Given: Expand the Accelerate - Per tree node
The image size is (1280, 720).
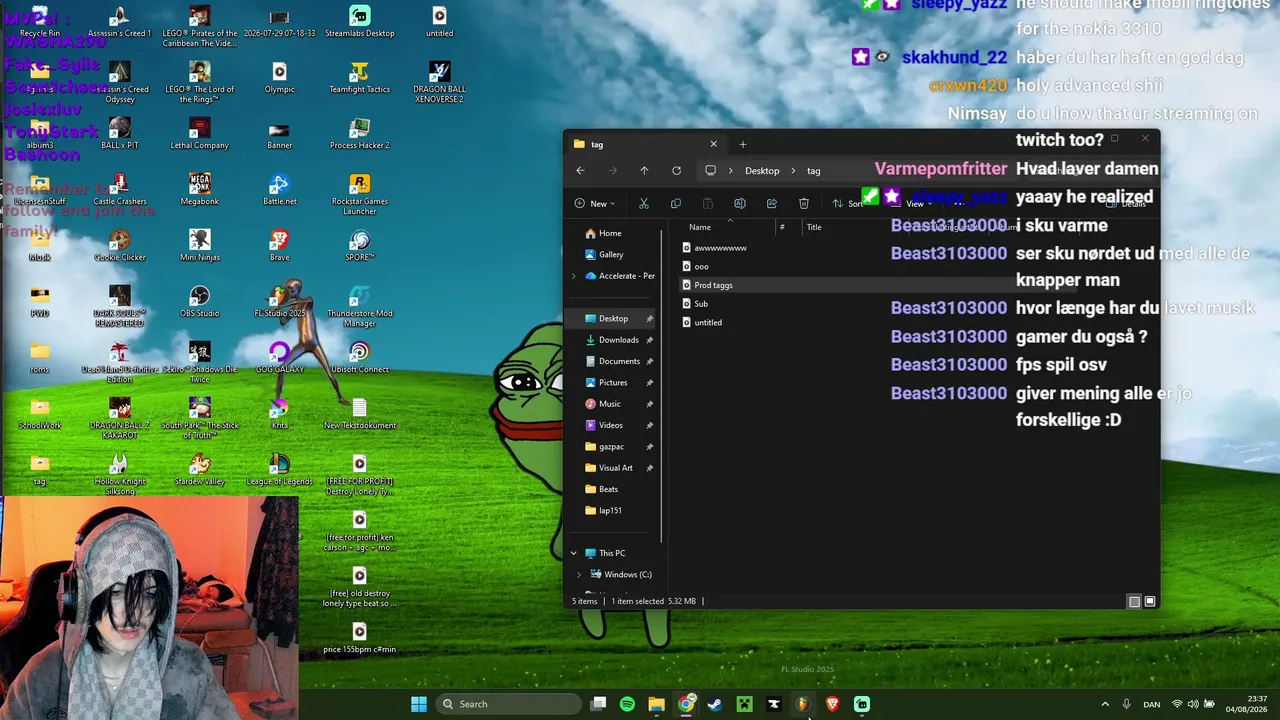Looking at the screenshot, I should pos(574,276).
